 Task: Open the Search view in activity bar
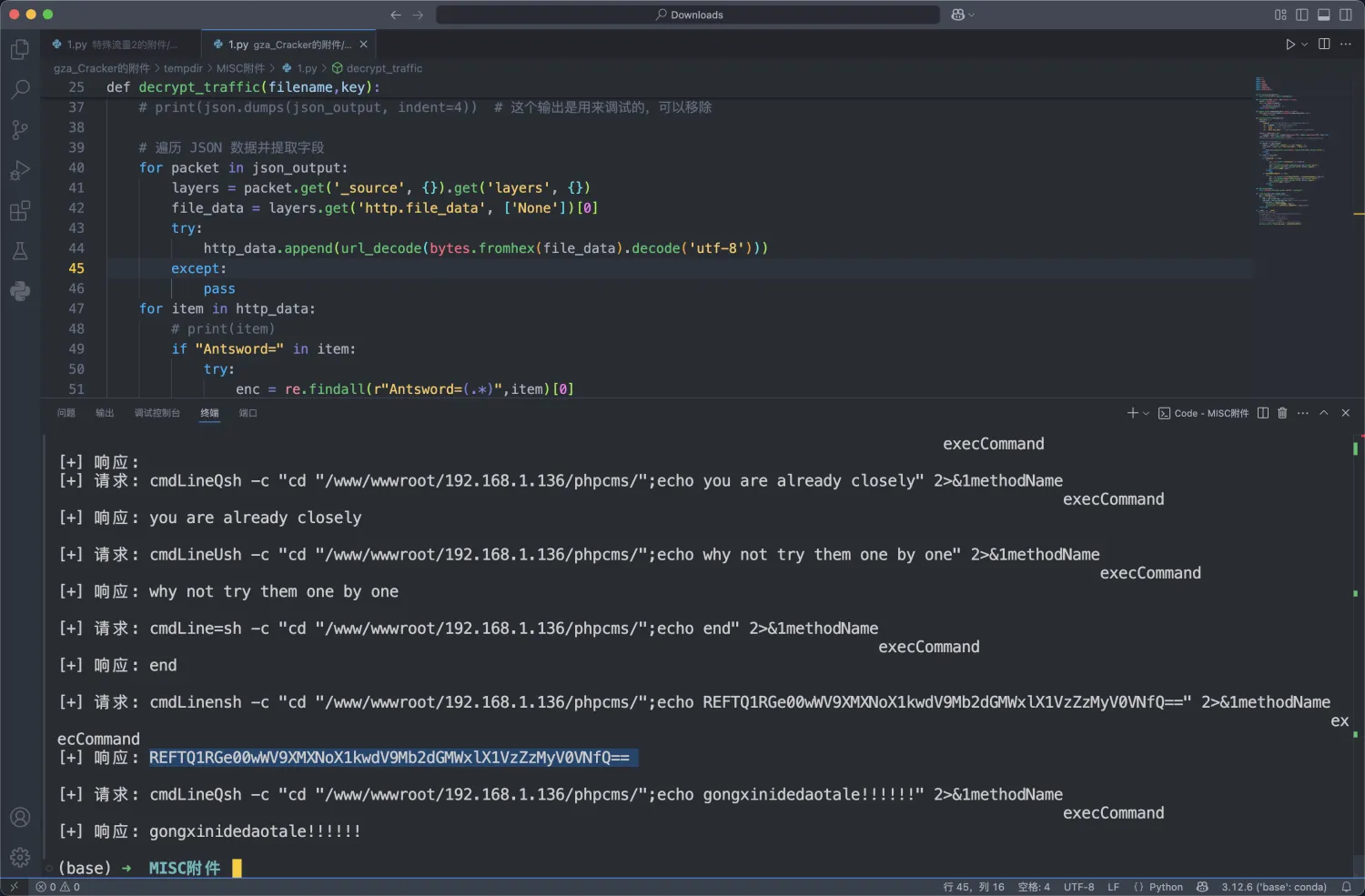pos(20,89)
